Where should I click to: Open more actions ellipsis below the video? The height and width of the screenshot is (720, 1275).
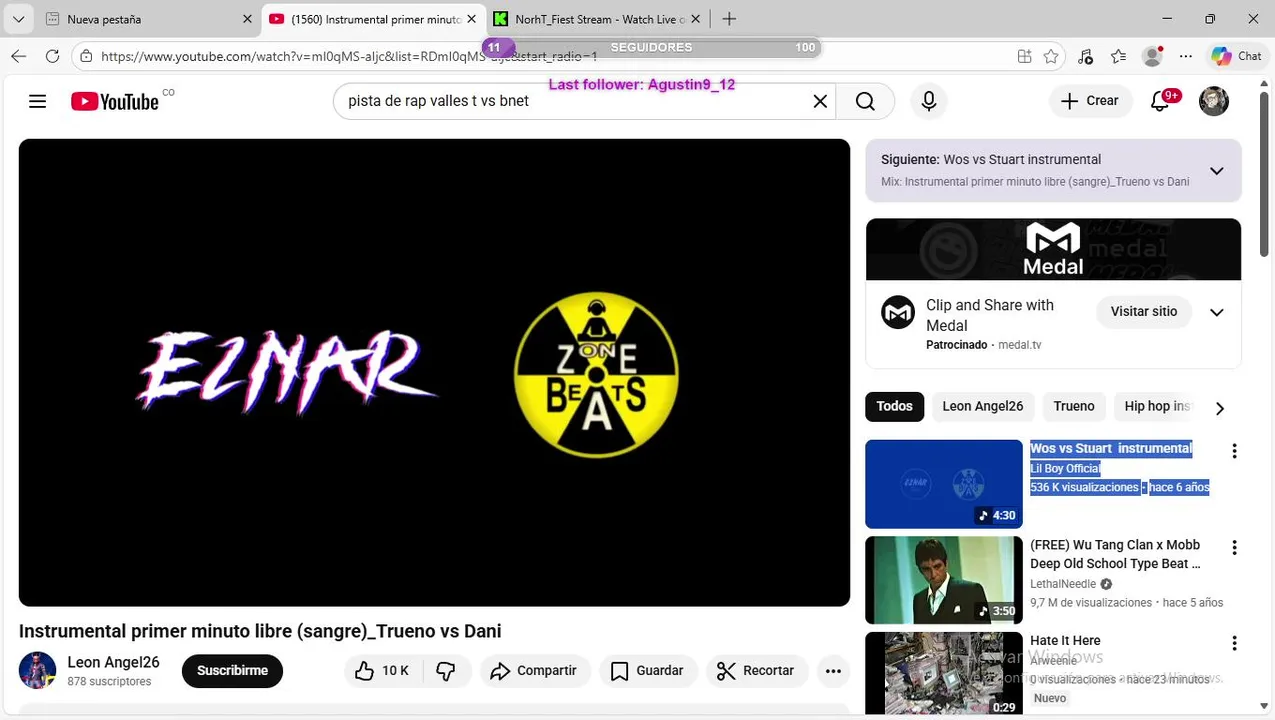pyautogui.click(x=833, y=671)
